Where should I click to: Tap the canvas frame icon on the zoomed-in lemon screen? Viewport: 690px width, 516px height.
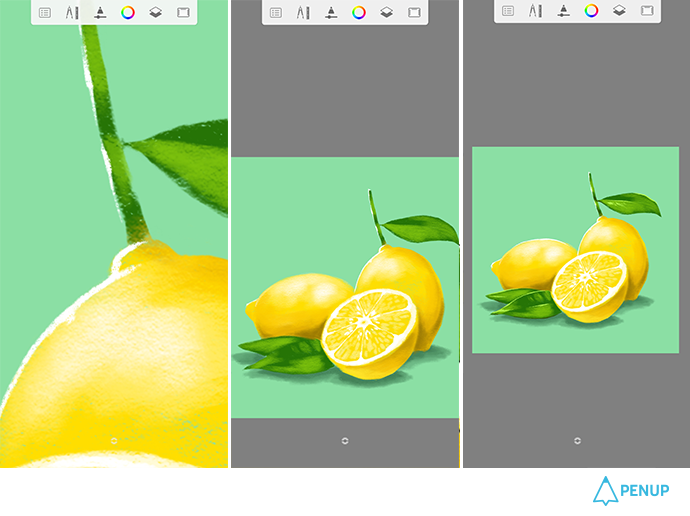183,12
